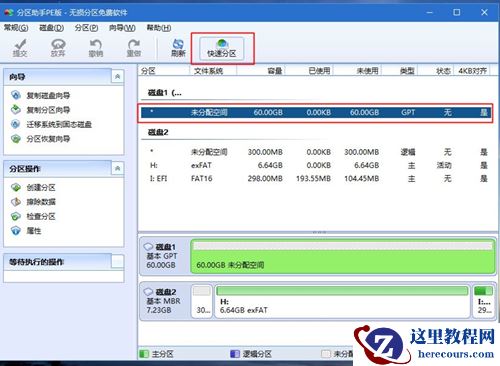500x366 pixels.
Task: Click the 重做 (redo) toolbar icon
Action: tap(134, 48)
